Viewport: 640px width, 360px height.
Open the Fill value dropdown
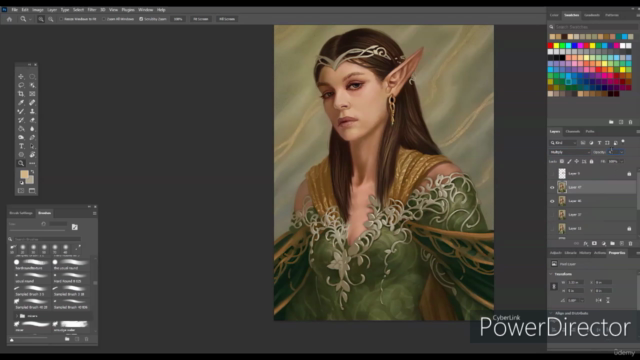pos(622,162)
